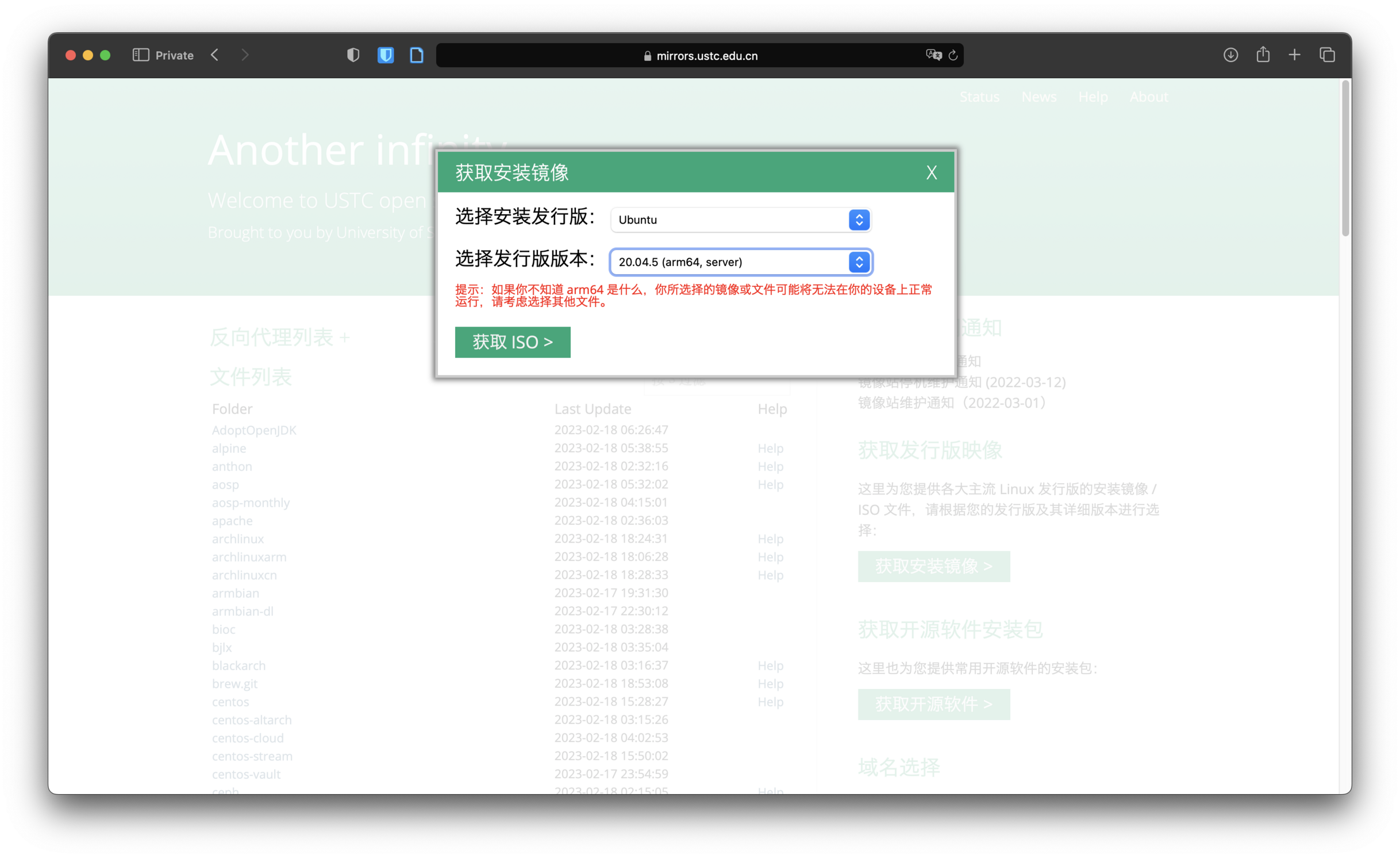Click the translate page icon
Viewport: 1400px width, 858px height.
pos(933,55)
